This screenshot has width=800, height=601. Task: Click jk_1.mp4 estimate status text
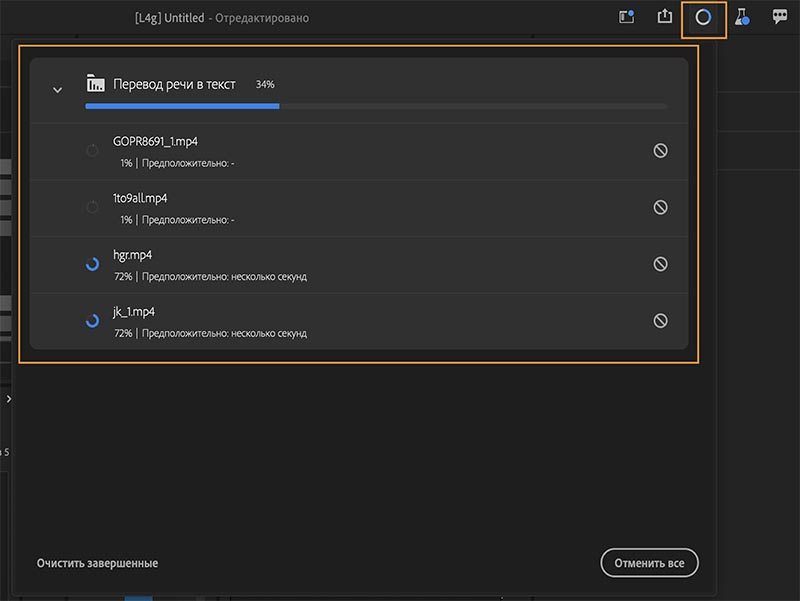click(210, 333)
